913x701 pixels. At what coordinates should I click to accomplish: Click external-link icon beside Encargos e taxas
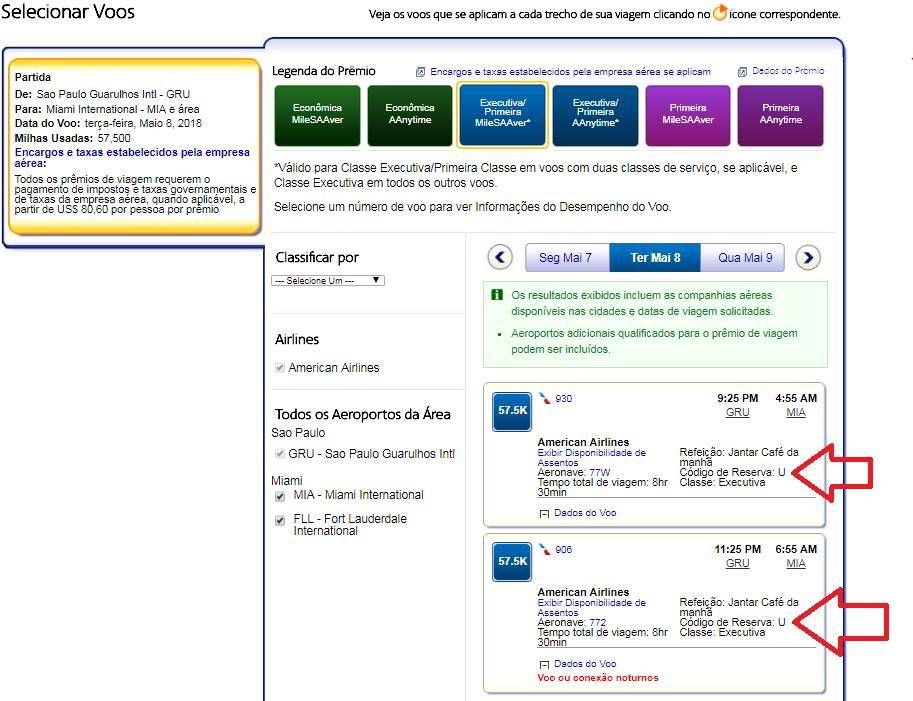click(420, 72)
